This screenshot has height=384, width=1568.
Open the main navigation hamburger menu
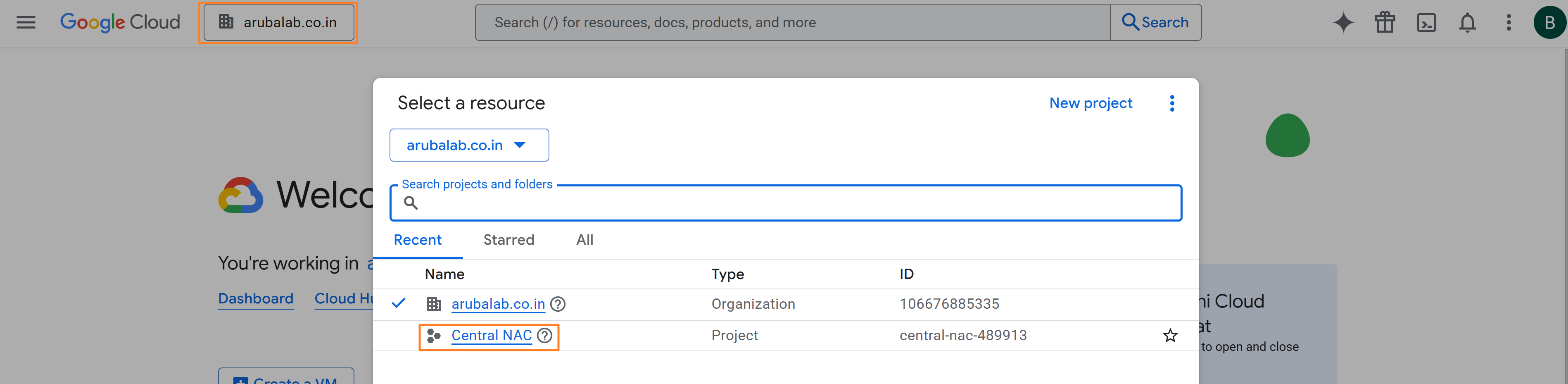(26, 23)
